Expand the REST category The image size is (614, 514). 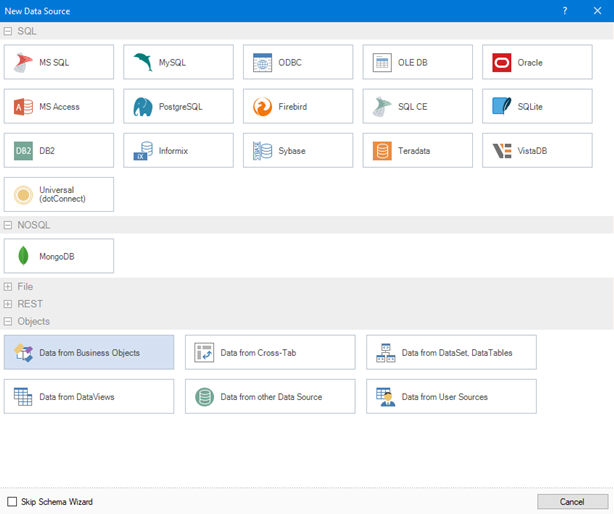8,304
